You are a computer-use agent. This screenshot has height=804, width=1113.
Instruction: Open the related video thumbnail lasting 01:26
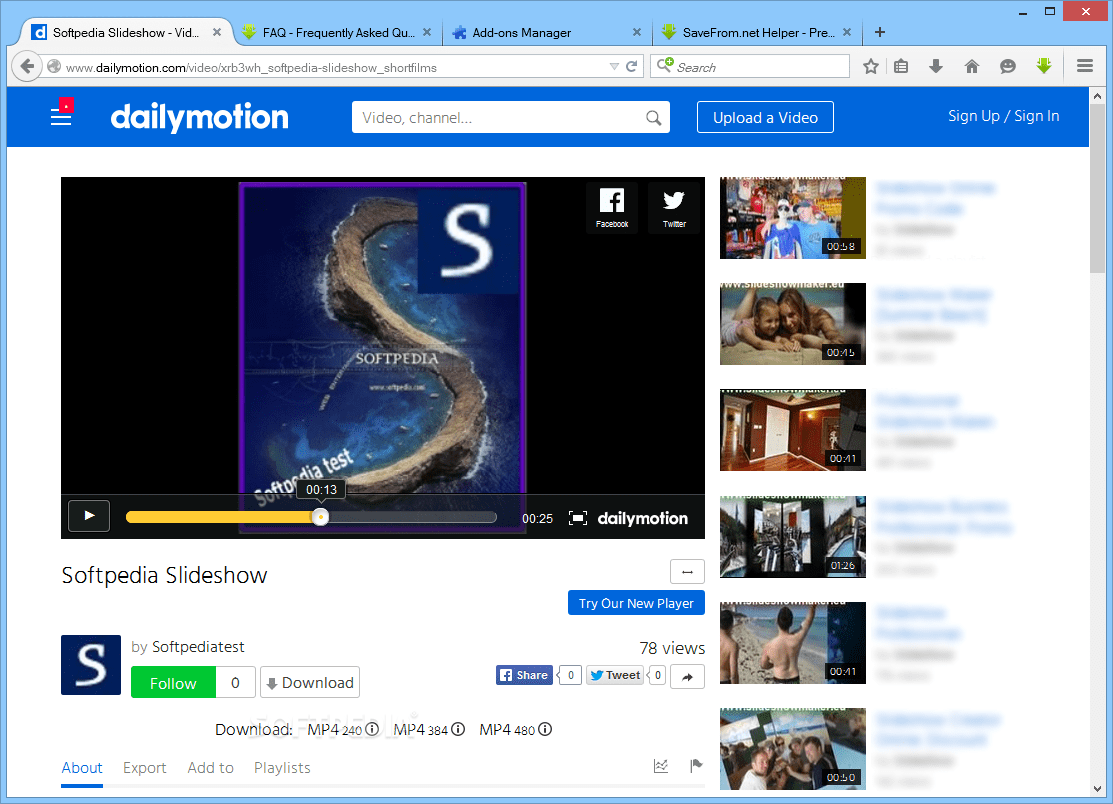[793, 536]
